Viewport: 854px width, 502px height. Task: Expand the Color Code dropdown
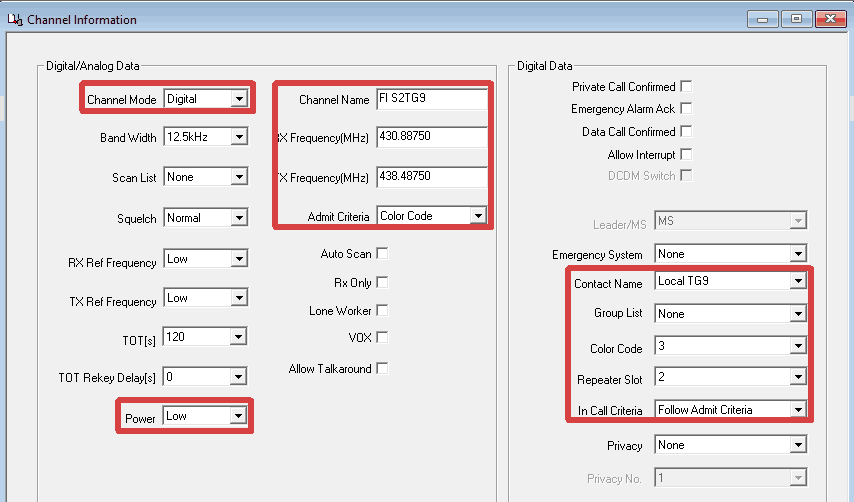730,347
